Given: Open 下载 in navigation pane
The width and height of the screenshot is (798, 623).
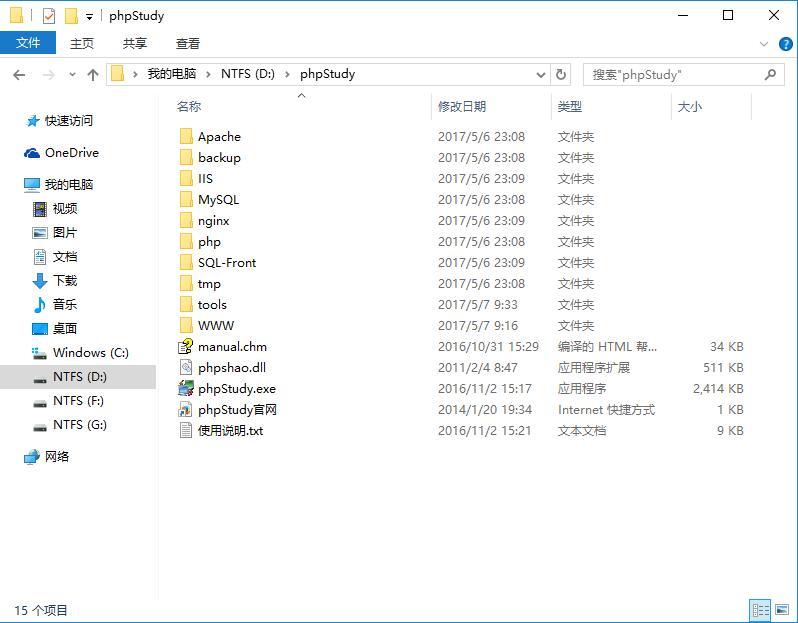Looking at the screenshot, I should pos(65,280).
